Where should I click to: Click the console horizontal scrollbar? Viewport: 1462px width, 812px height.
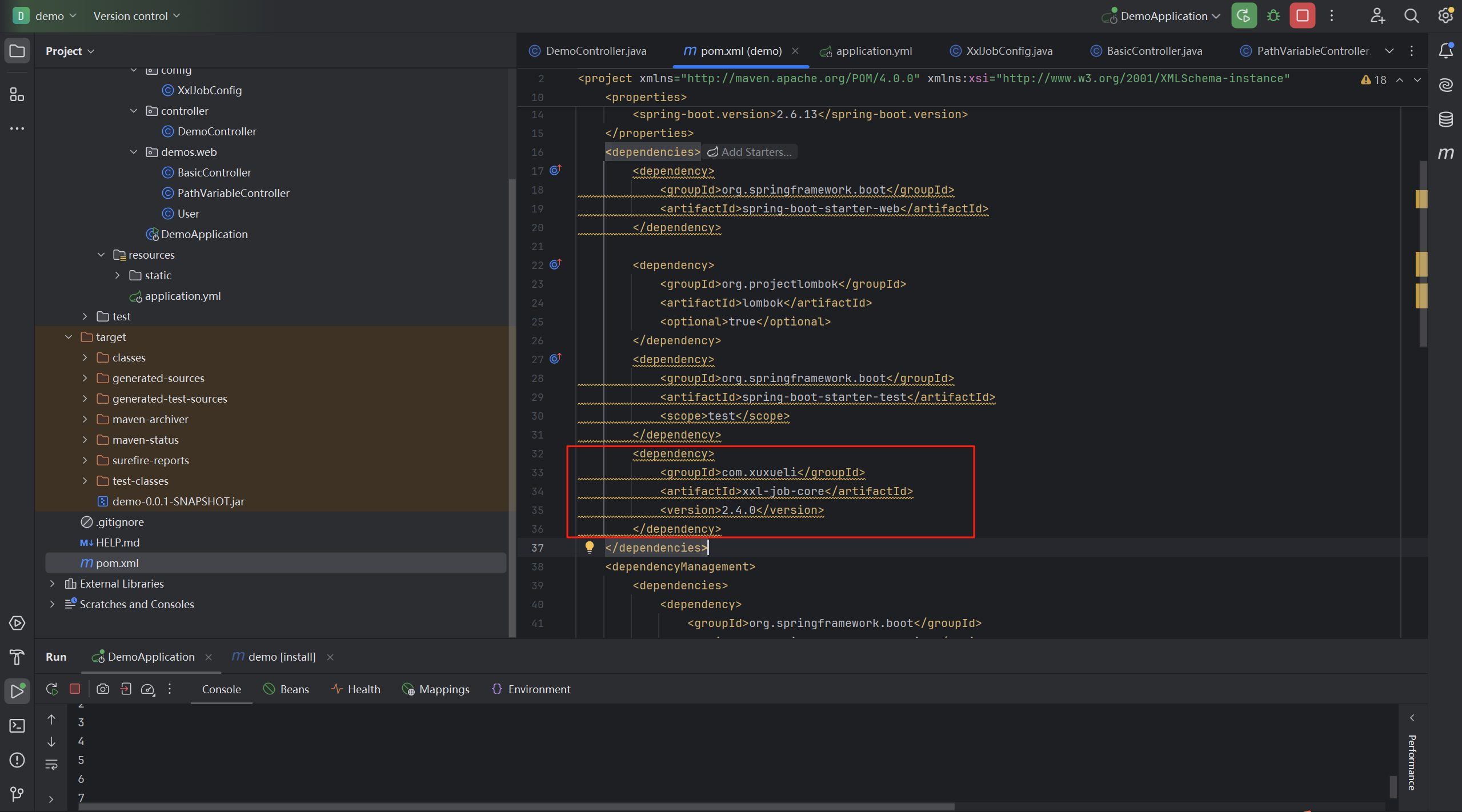click(516, 807)
